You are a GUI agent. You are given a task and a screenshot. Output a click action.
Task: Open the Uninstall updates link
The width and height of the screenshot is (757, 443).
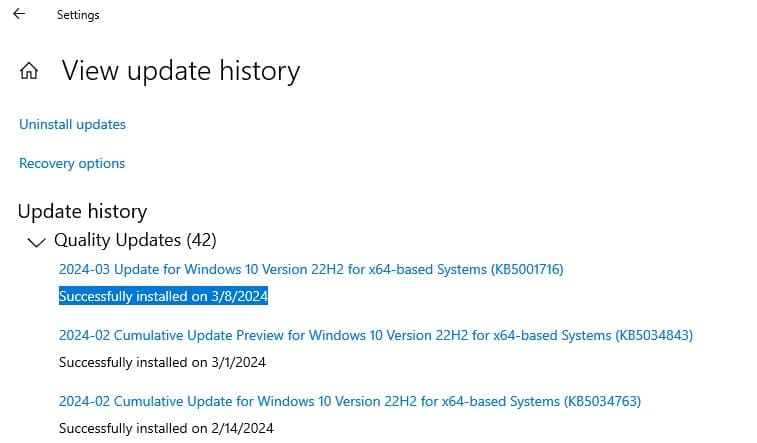(72, 125)
